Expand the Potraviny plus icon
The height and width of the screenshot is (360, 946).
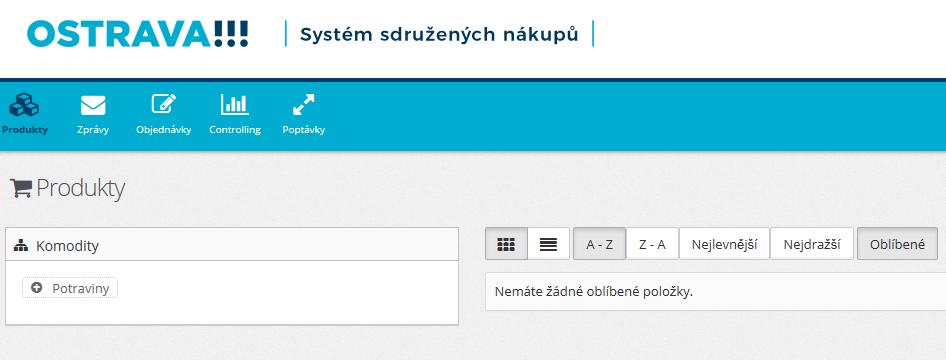point(37,288)
